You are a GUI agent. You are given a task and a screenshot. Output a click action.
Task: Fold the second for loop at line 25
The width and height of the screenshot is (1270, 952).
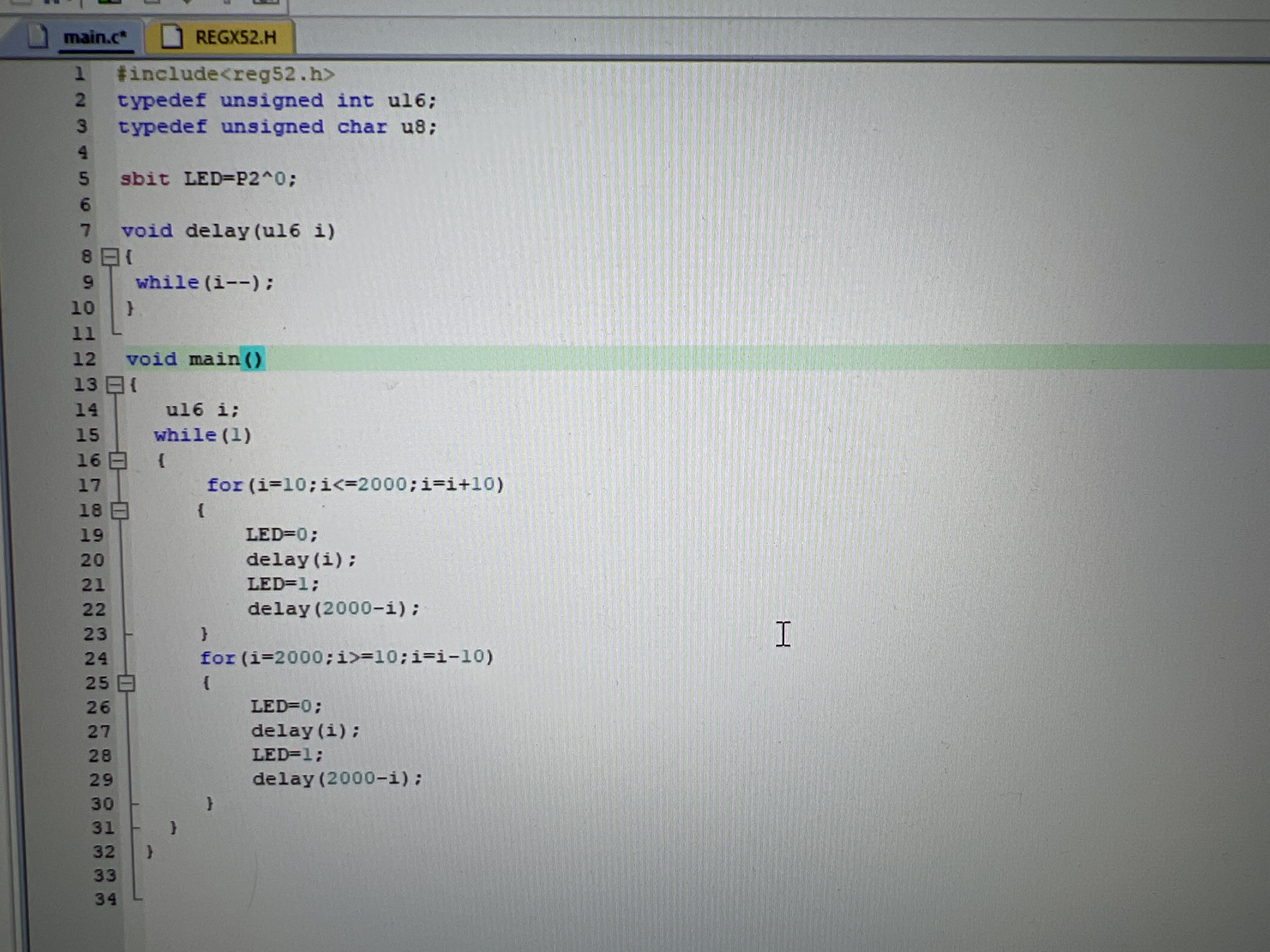(126, 683)
